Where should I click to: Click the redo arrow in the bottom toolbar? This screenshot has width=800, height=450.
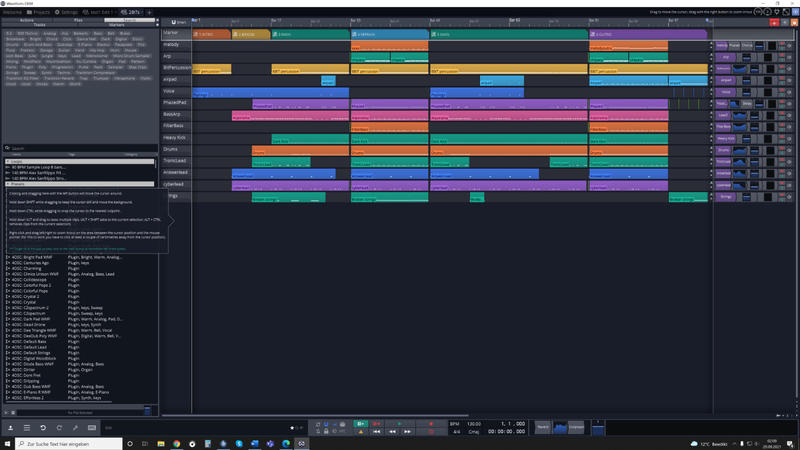pyautogui.click(x=59, y=428)
